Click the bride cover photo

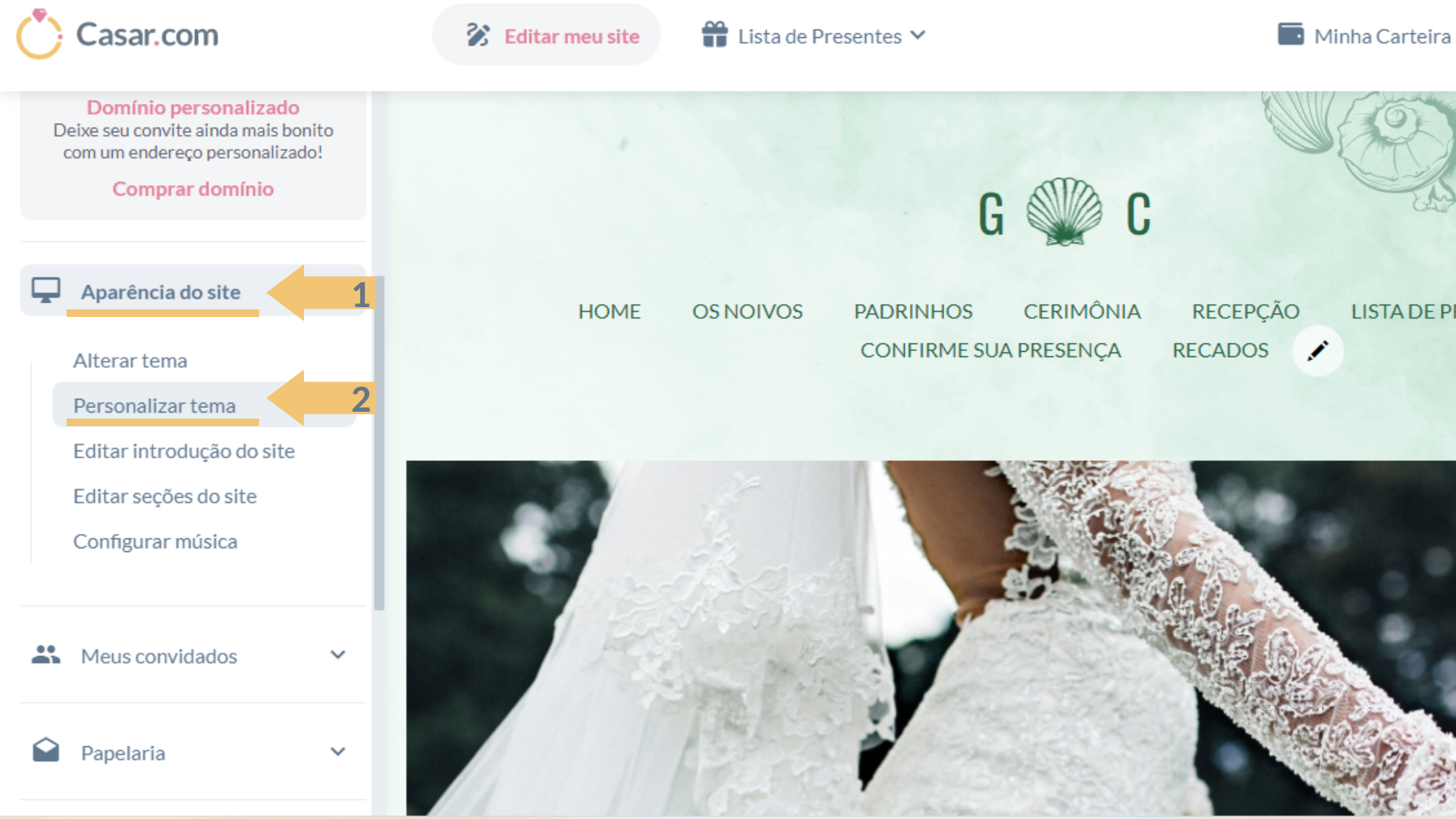[x=930, y=637]
